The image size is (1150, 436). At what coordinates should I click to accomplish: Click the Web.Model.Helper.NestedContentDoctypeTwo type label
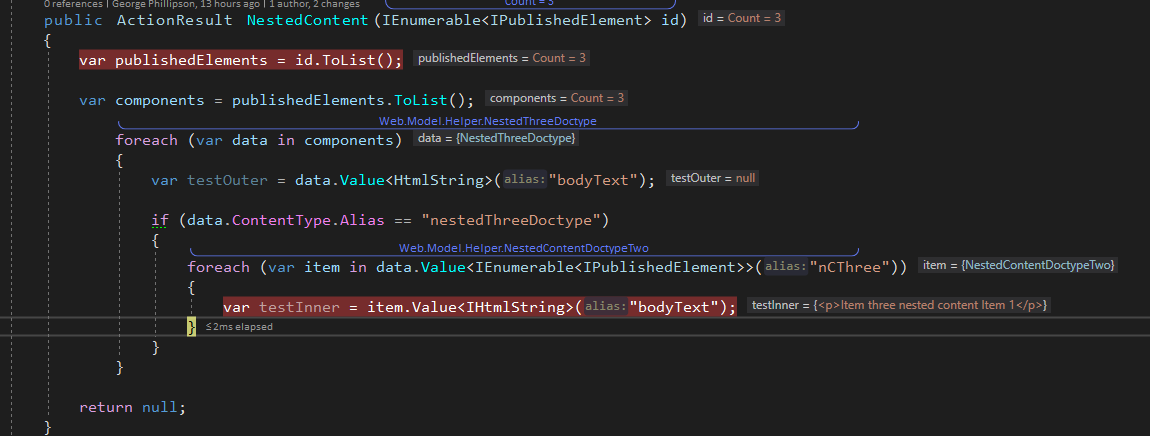point(524,248)
